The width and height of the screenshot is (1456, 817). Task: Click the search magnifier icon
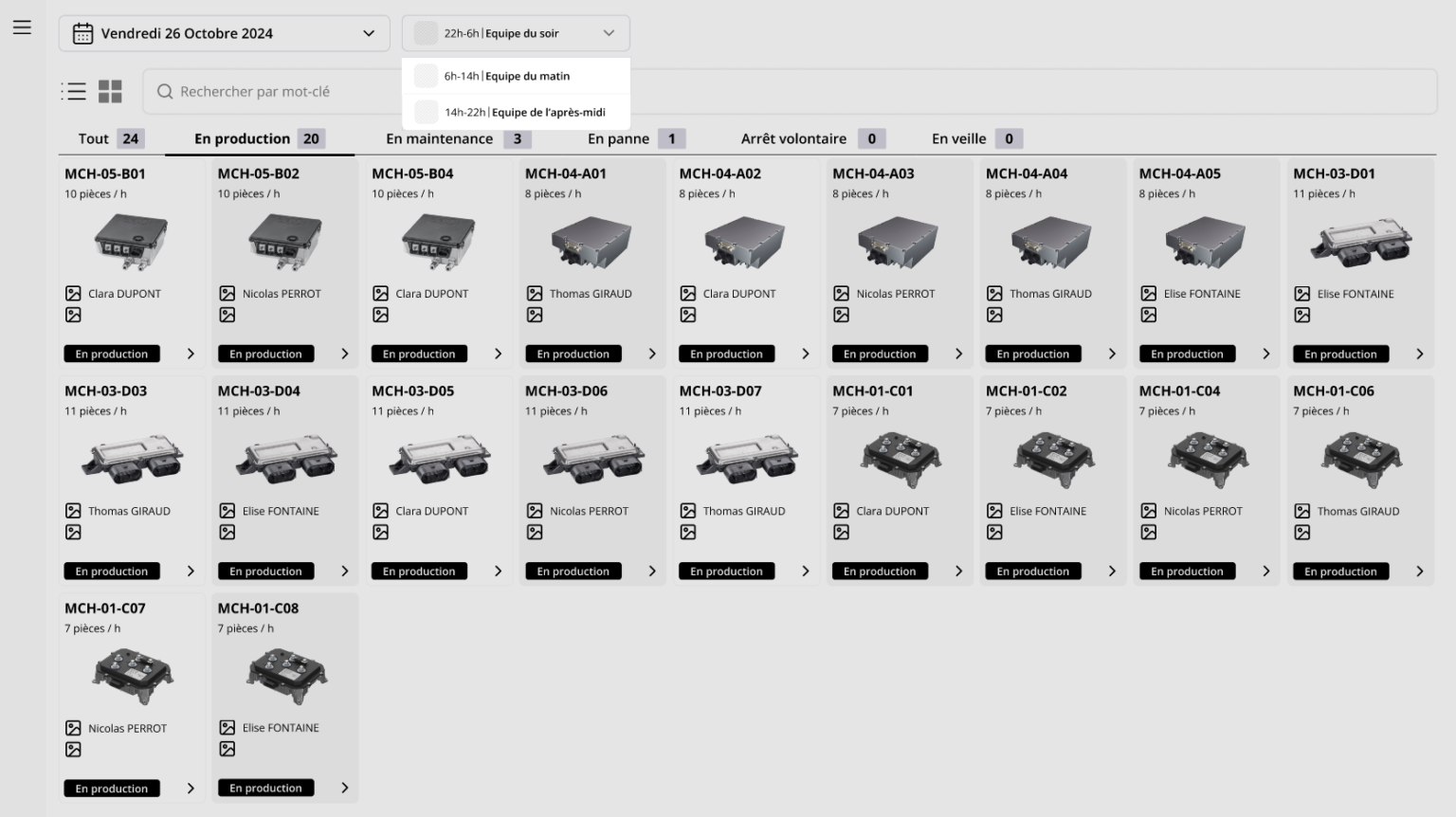(165, 92)
